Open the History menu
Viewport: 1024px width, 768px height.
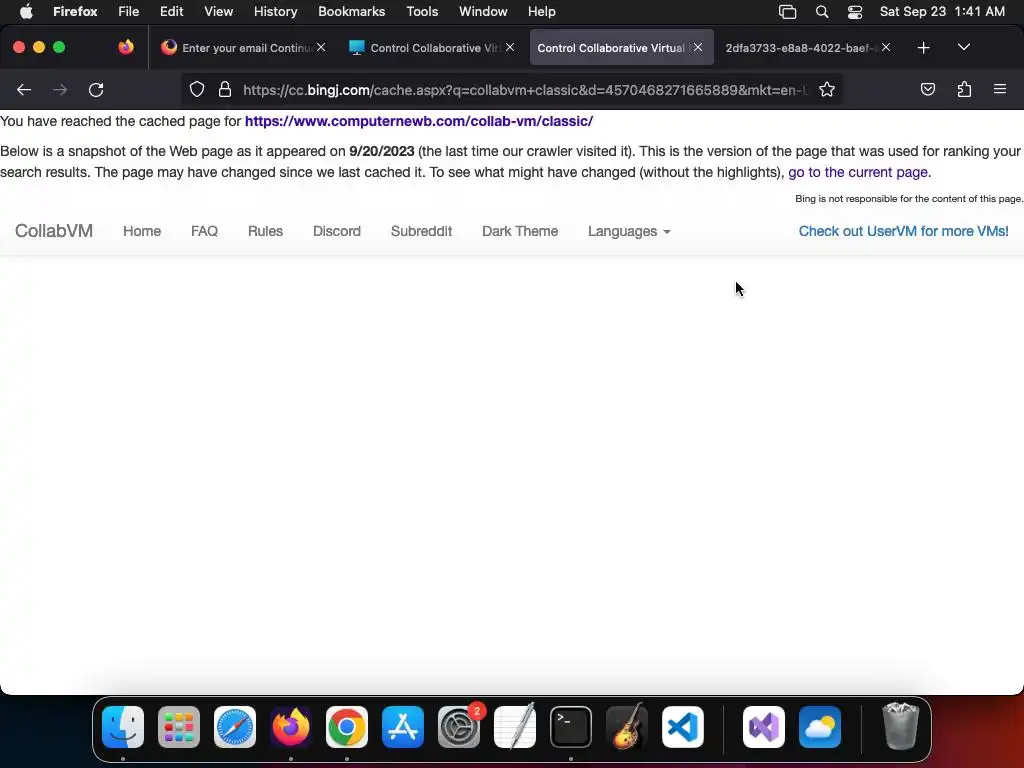pos(276,12)
